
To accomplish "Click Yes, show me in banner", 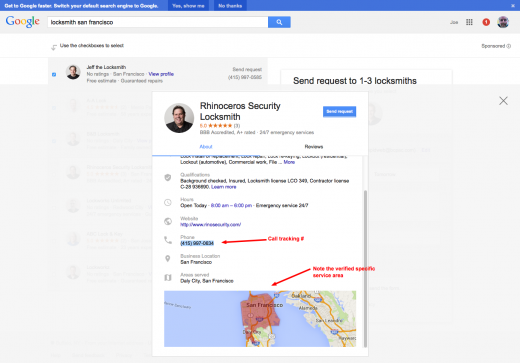I will [x=188, y=6].
